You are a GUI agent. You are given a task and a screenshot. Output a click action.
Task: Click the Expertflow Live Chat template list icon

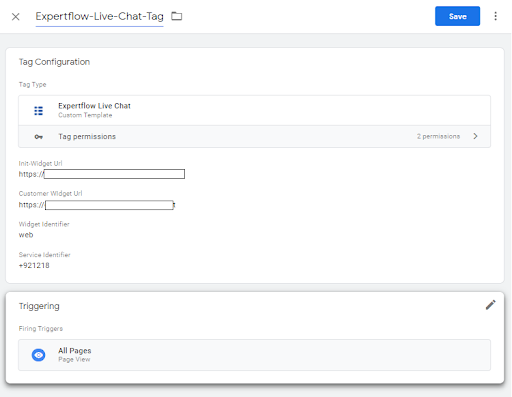(x=39, y=111)
